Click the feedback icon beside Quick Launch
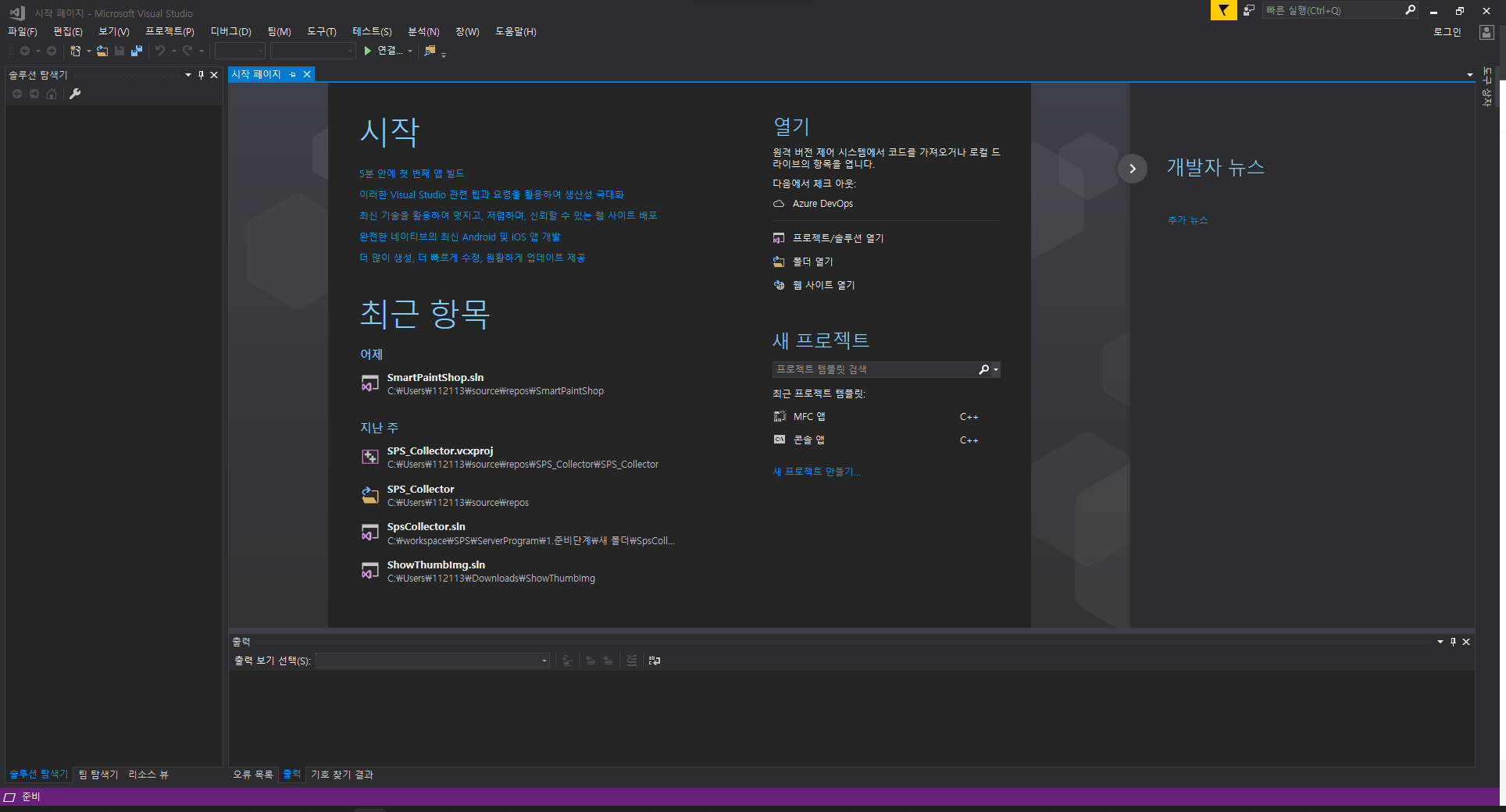Viewport: 1506px width, 812px height. coord(1249,10)
